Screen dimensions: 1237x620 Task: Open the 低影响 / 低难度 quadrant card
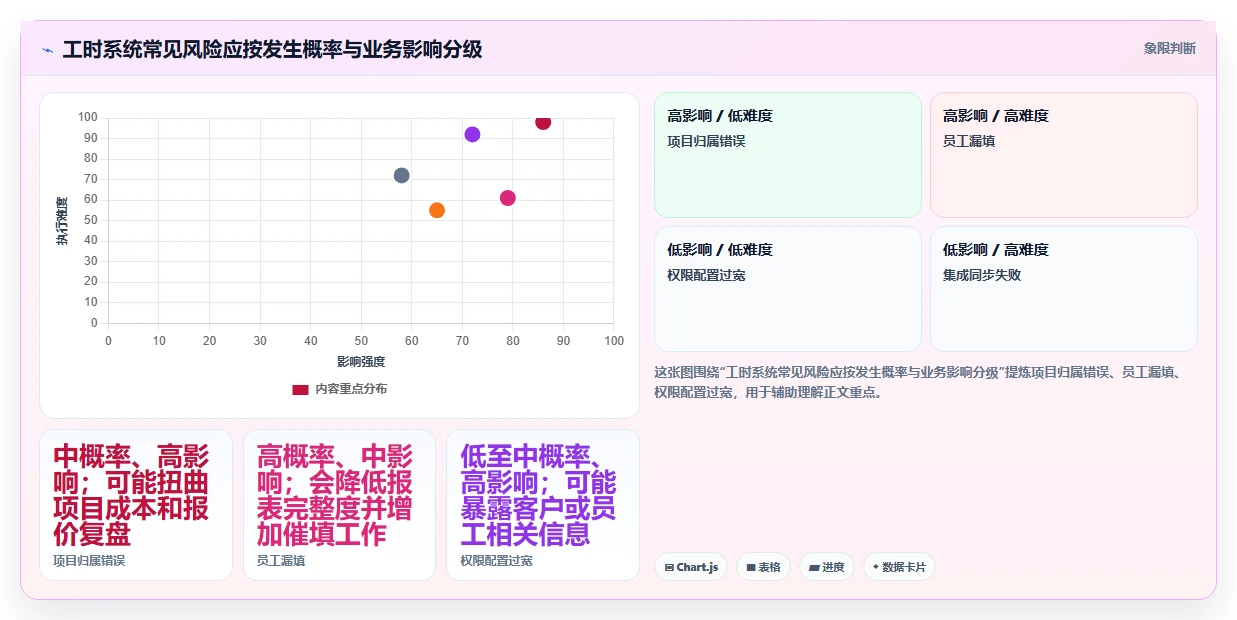788,289
